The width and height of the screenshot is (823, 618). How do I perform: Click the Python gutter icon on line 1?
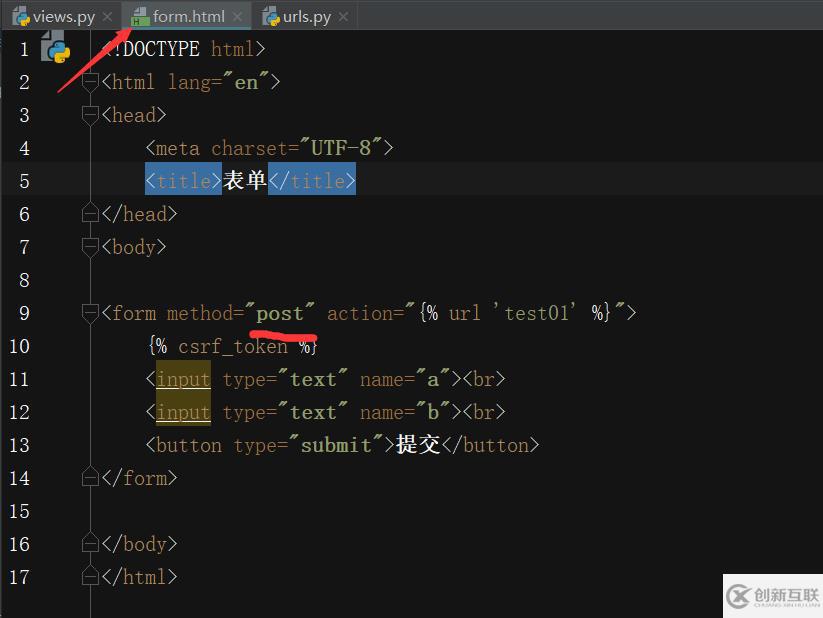tap(56, 47)
